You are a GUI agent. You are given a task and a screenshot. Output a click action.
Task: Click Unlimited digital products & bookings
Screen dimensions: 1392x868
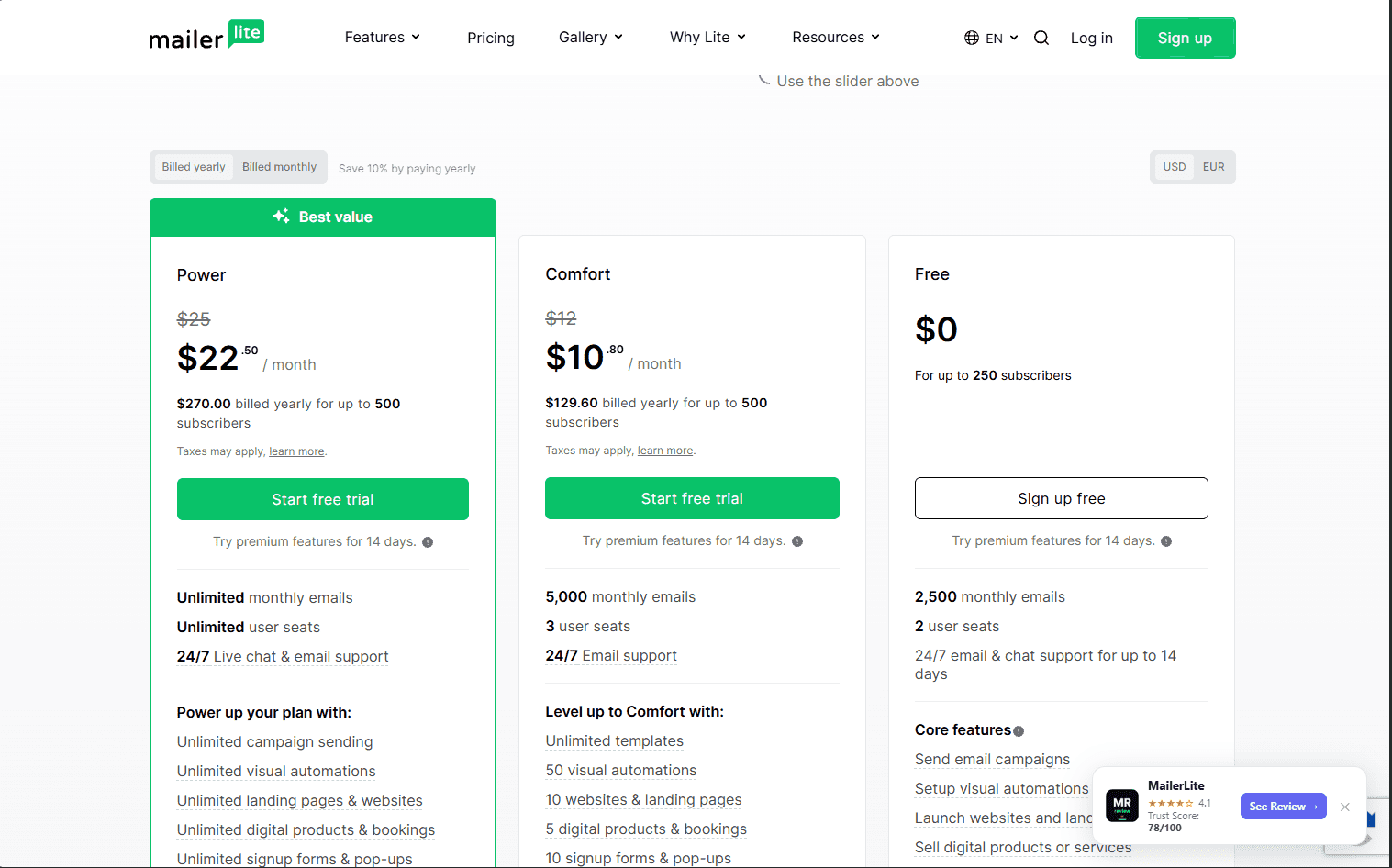[306, 829]
